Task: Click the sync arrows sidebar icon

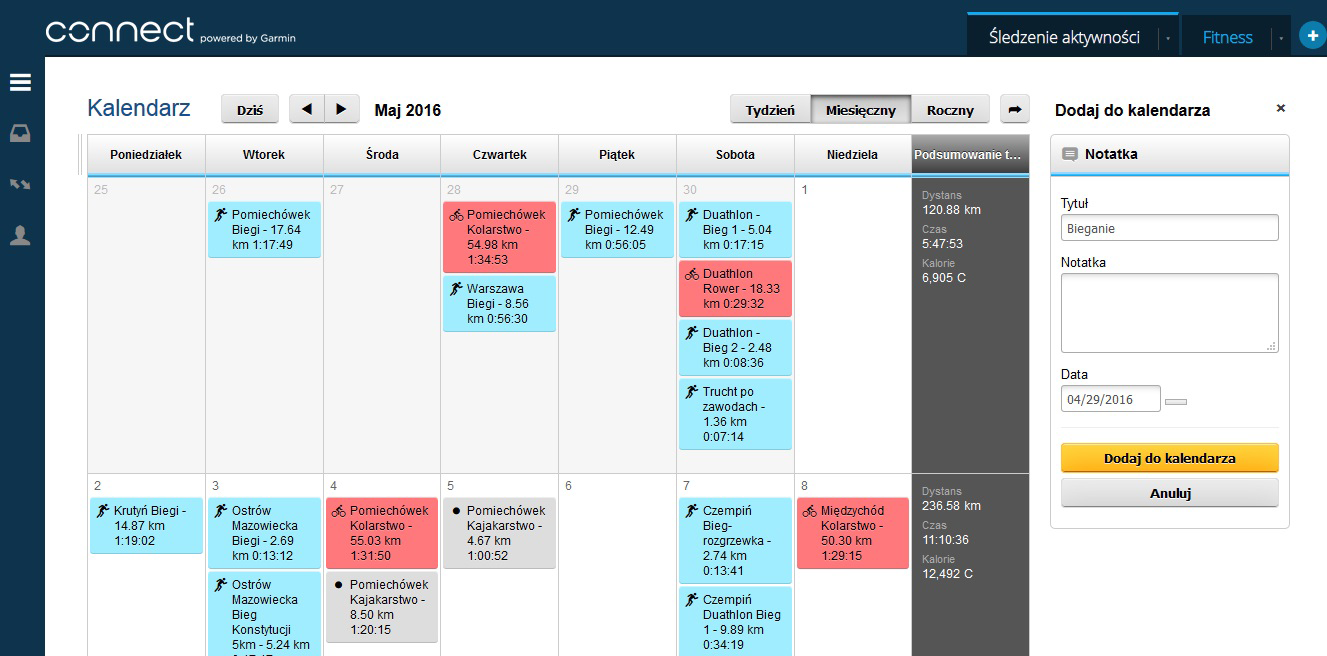Action: tap(20, 184)
